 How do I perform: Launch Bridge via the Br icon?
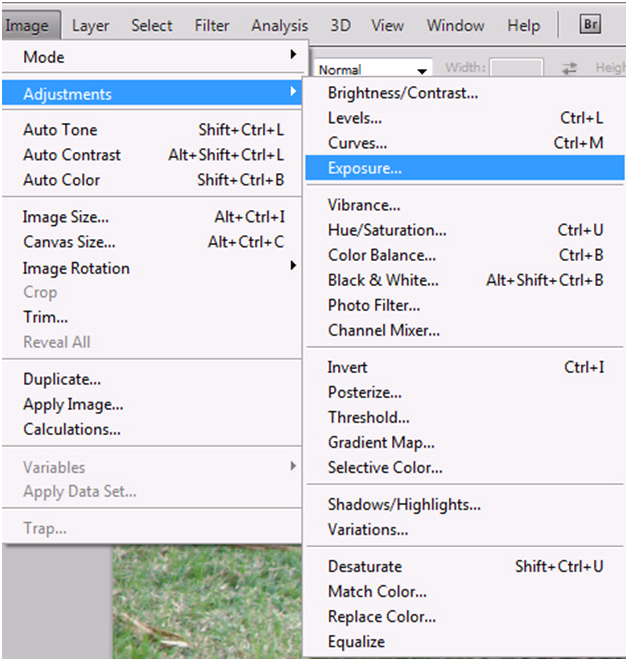[x=590, y=24]
